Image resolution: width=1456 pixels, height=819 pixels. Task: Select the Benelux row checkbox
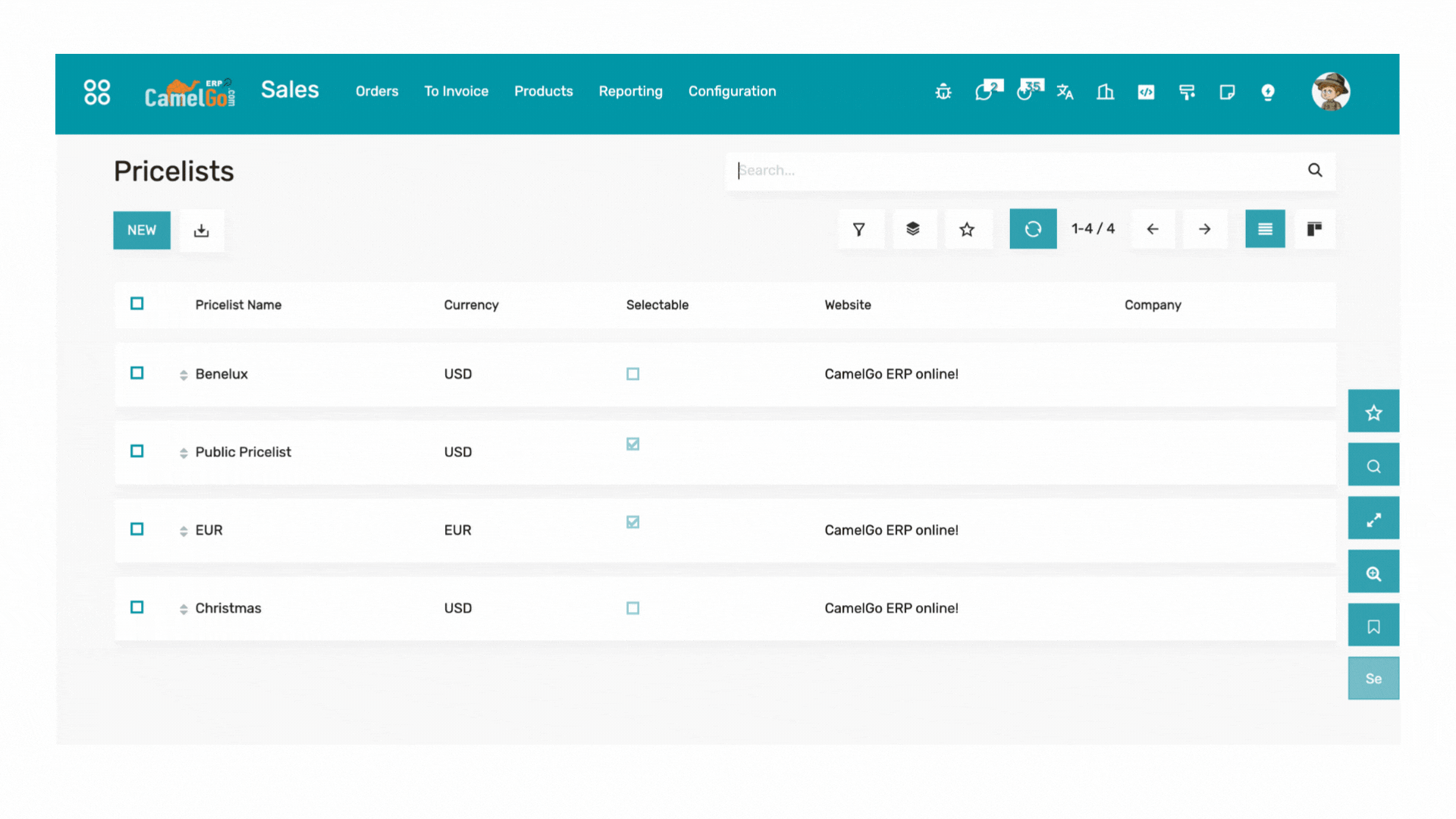137,373
